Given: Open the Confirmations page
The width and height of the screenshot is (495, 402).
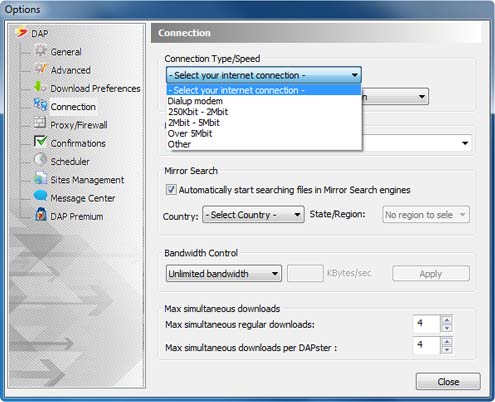Looking at the screenshot, I should pyautogui.click(x=78, y=143).
